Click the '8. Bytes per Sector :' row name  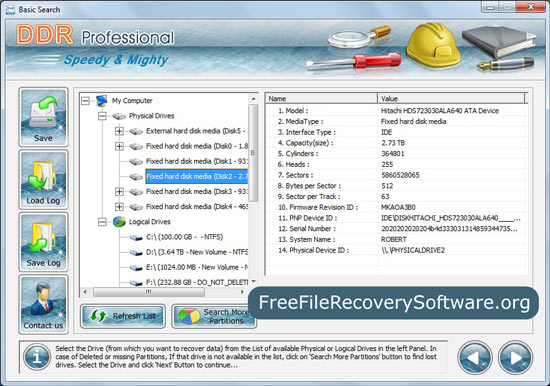click(309, 186)
